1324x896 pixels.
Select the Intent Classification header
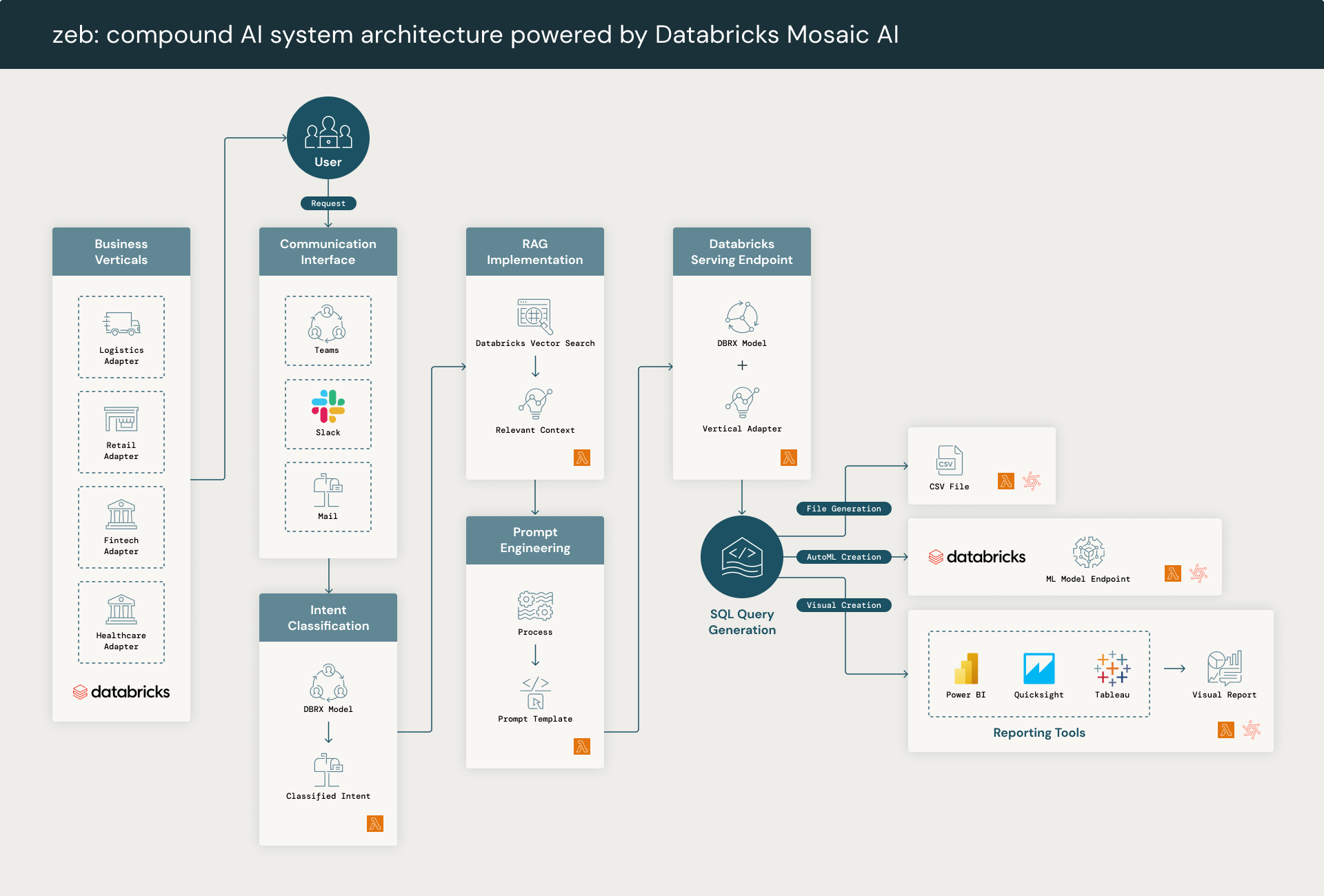tap(328, 618)
